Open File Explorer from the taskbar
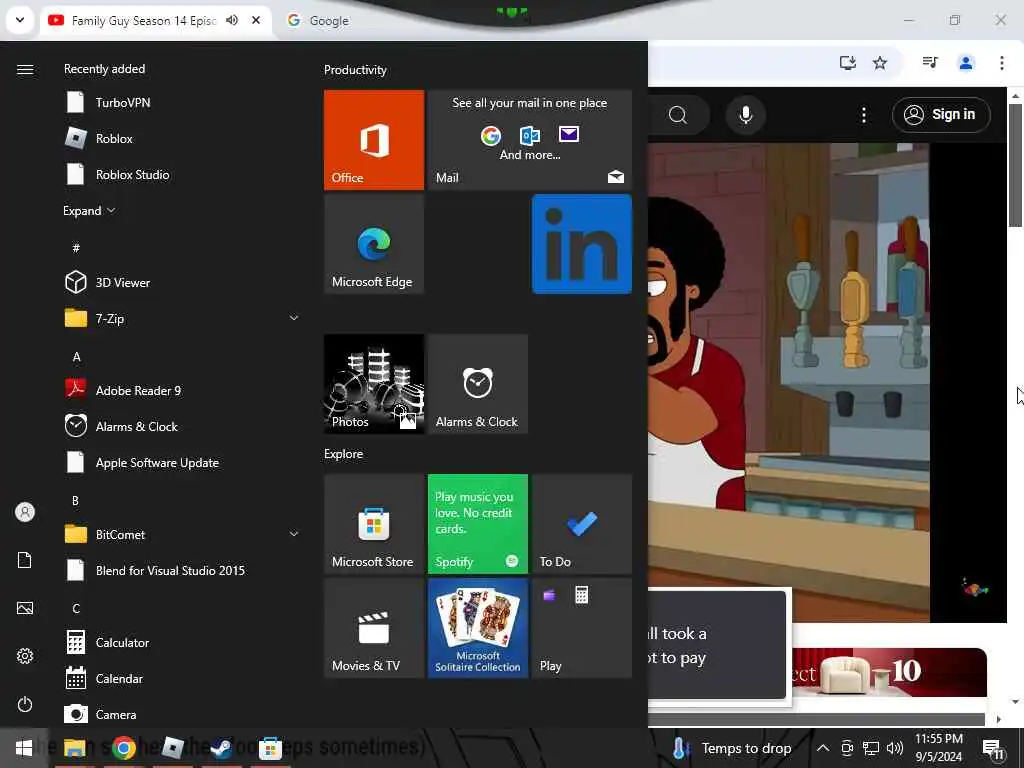This screenshot has width=1024, height=768. point(74,748)
